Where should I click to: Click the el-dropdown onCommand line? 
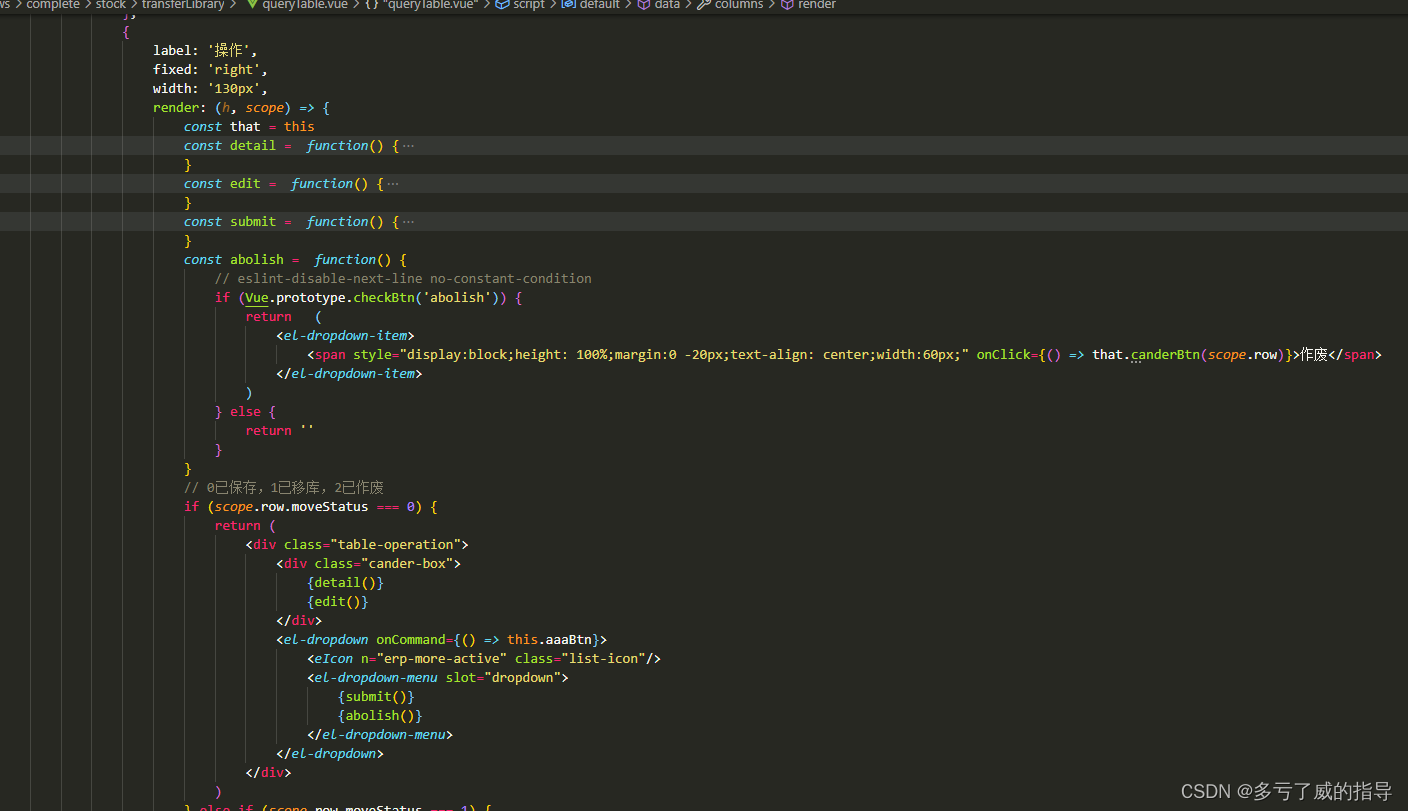click(442, 640)
